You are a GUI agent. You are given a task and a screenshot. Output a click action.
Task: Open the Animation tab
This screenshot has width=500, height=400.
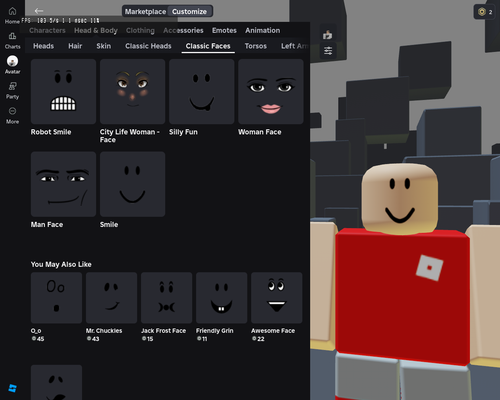click(263, 30)
